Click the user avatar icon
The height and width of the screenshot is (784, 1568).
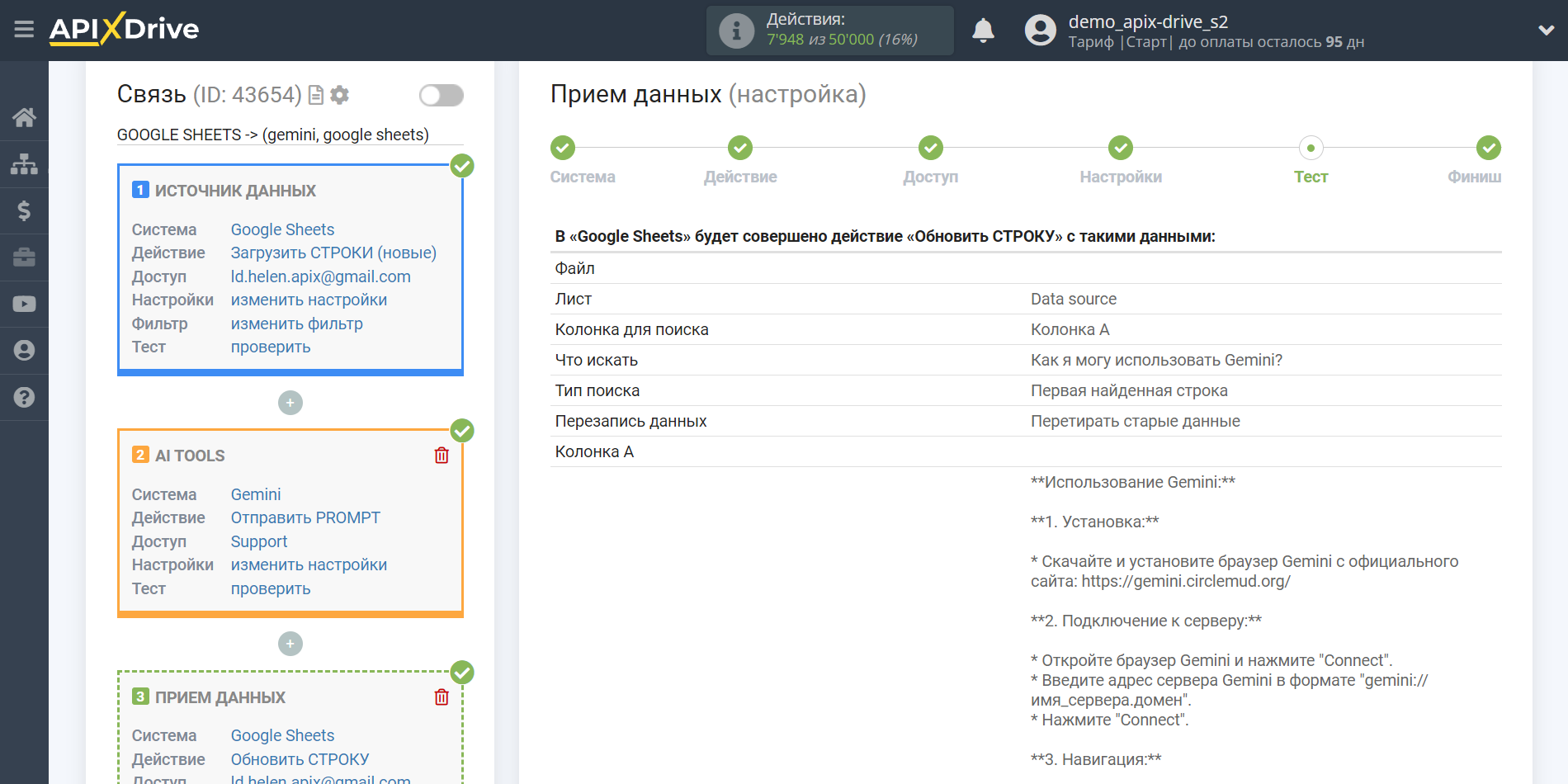pyautogui.click(x=1040, y=31)
